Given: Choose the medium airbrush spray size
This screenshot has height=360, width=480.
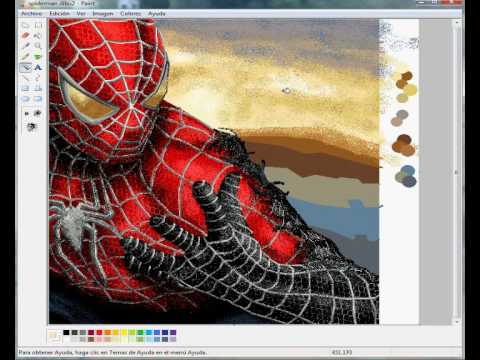Looking at the screenshot, I should pos(37,113).
